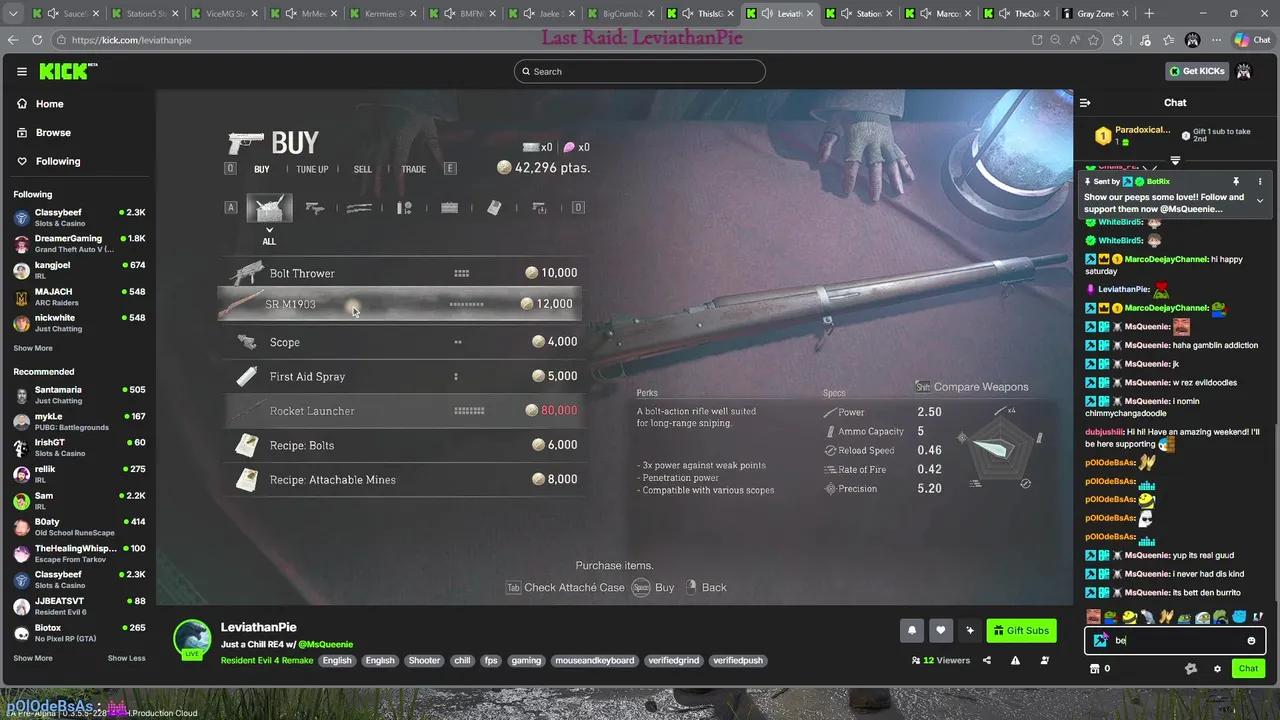The width and height of the screenshot is (1280, 720).
Task: Switch to ThisIsG browser tab
Action: point(702,14)
